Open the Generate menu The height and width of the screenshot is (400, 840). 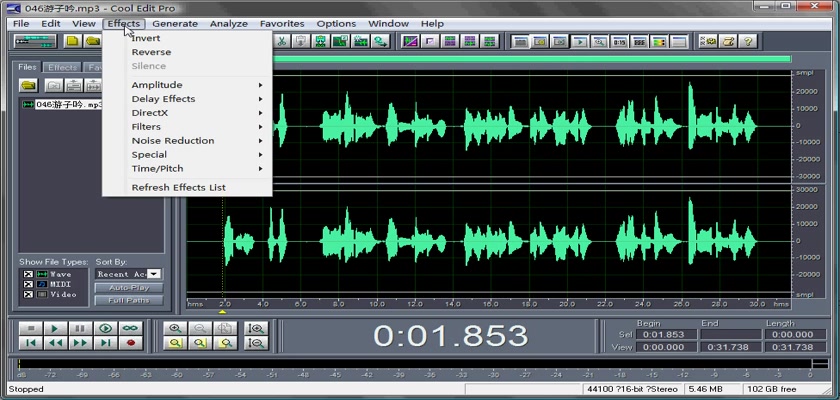click(x=175, y=24)
